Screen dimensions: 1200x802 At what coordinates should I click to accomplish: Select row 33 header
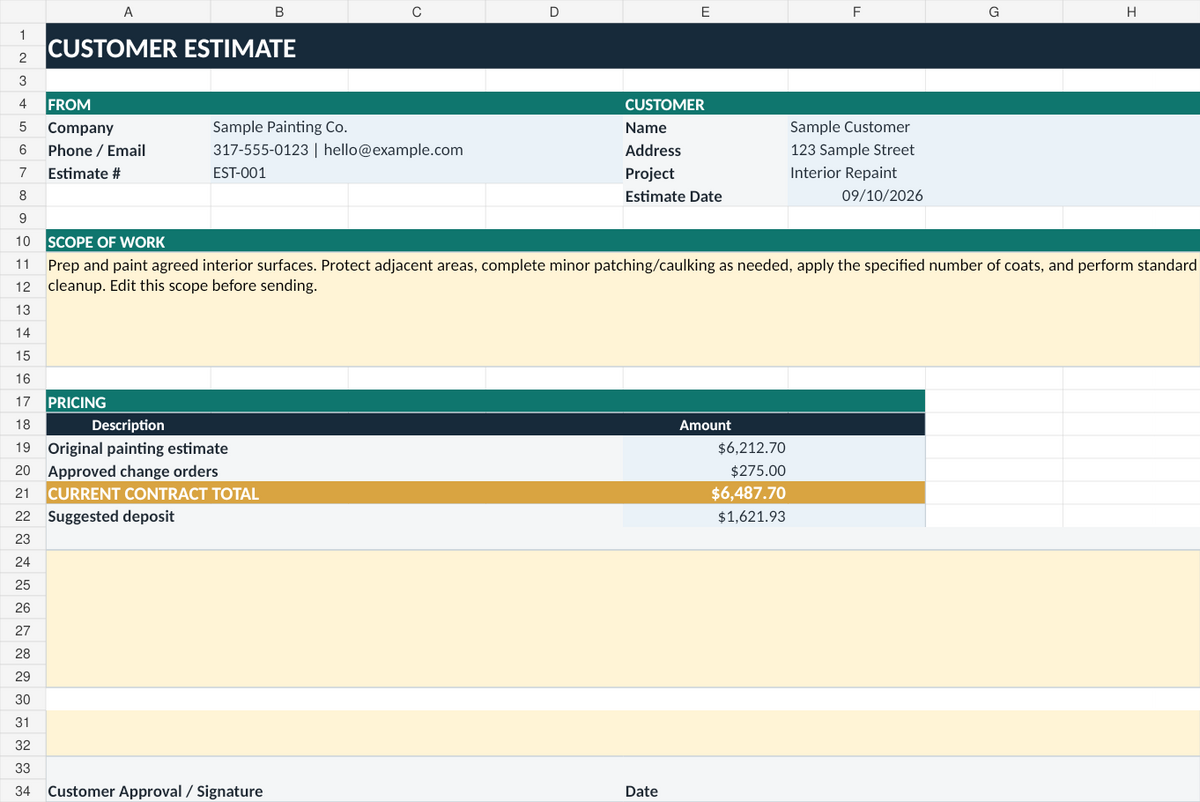[22, 768]
